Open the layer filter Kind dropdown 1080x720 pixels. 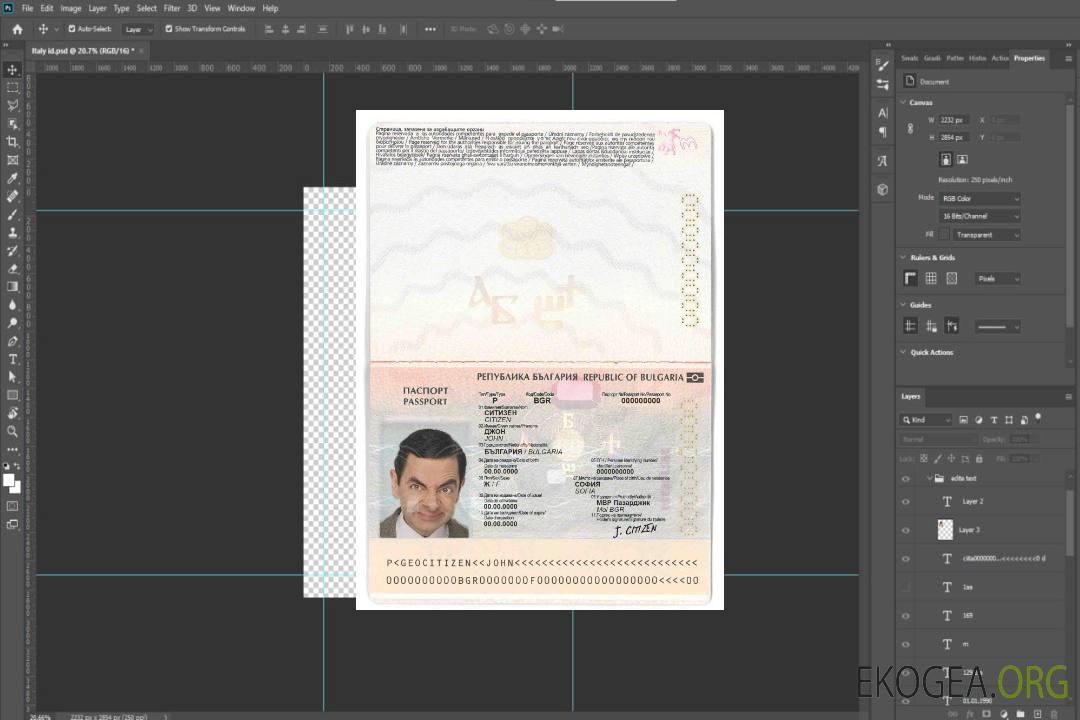coord(926,420)
